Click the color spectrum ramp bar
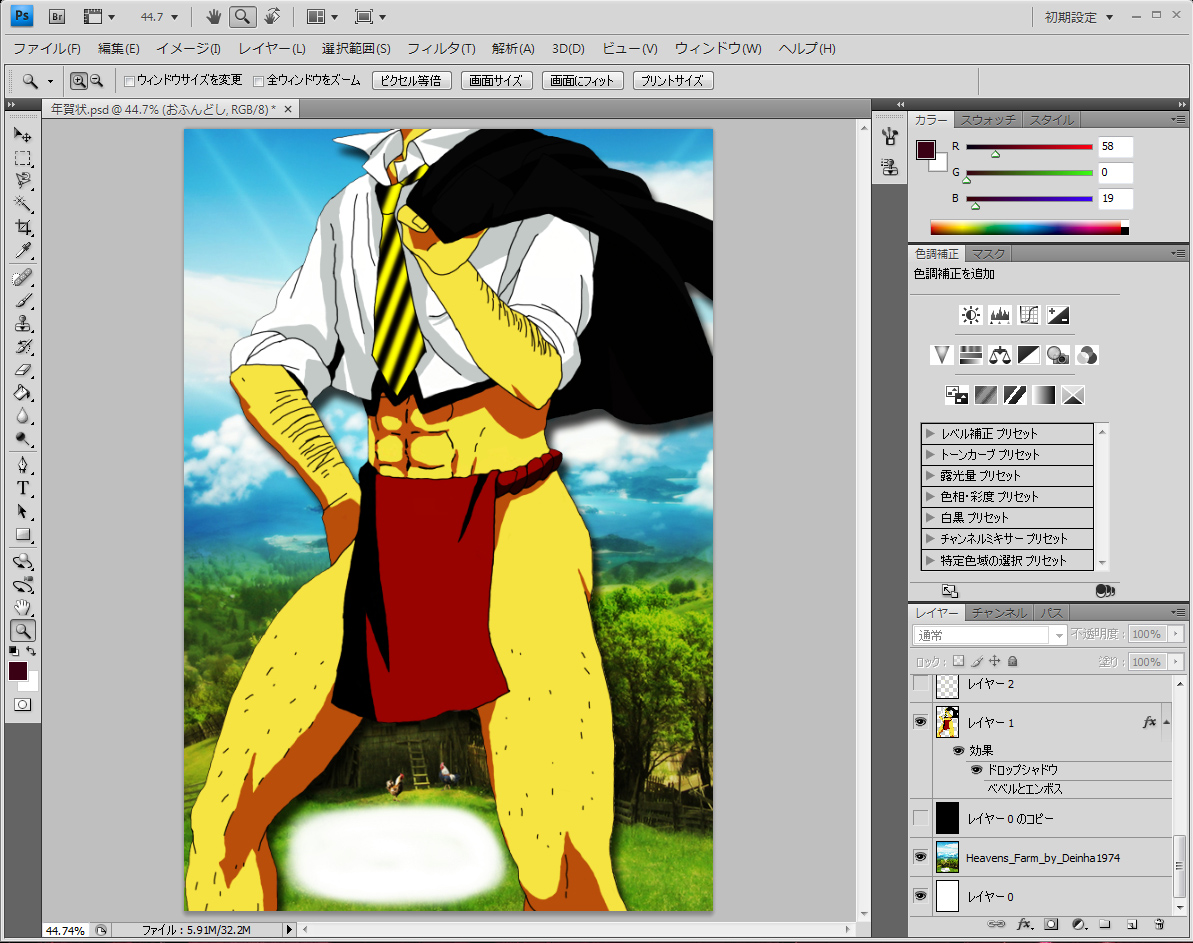Image resolution: width=1193 pixels, height=943 pixels. (x=1025, y=228)
